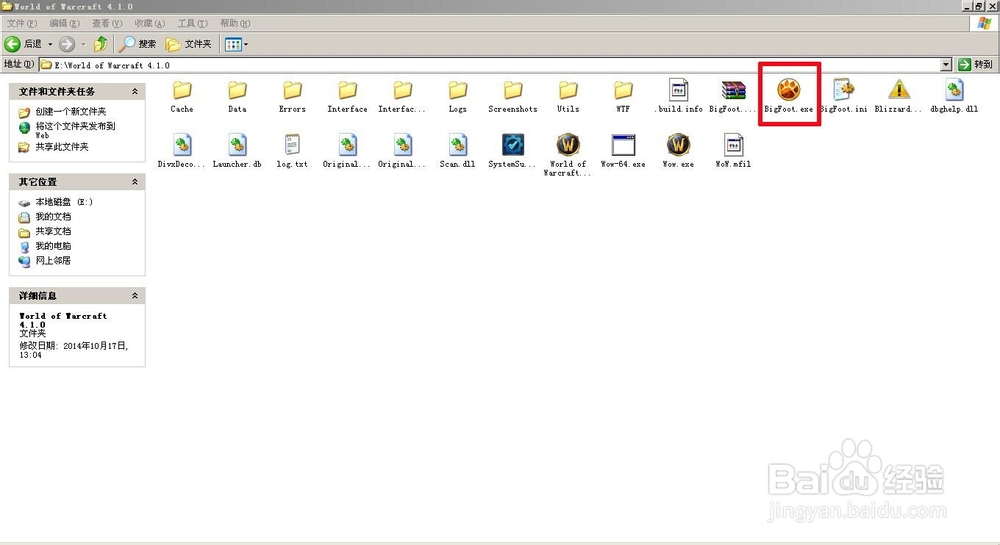Click 创建一个新文件夹 link
The width and height of the screenshot is (1000, 545).
(70, 112)
